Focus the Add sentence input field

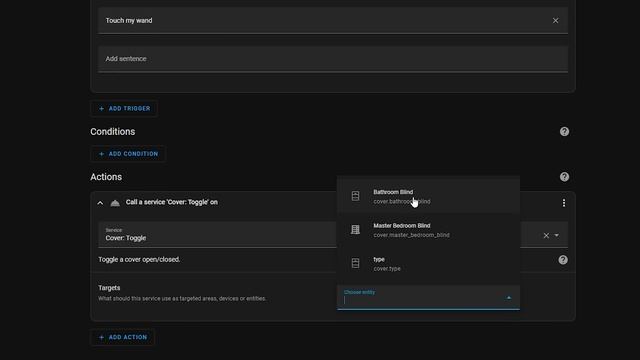(333, 59)
